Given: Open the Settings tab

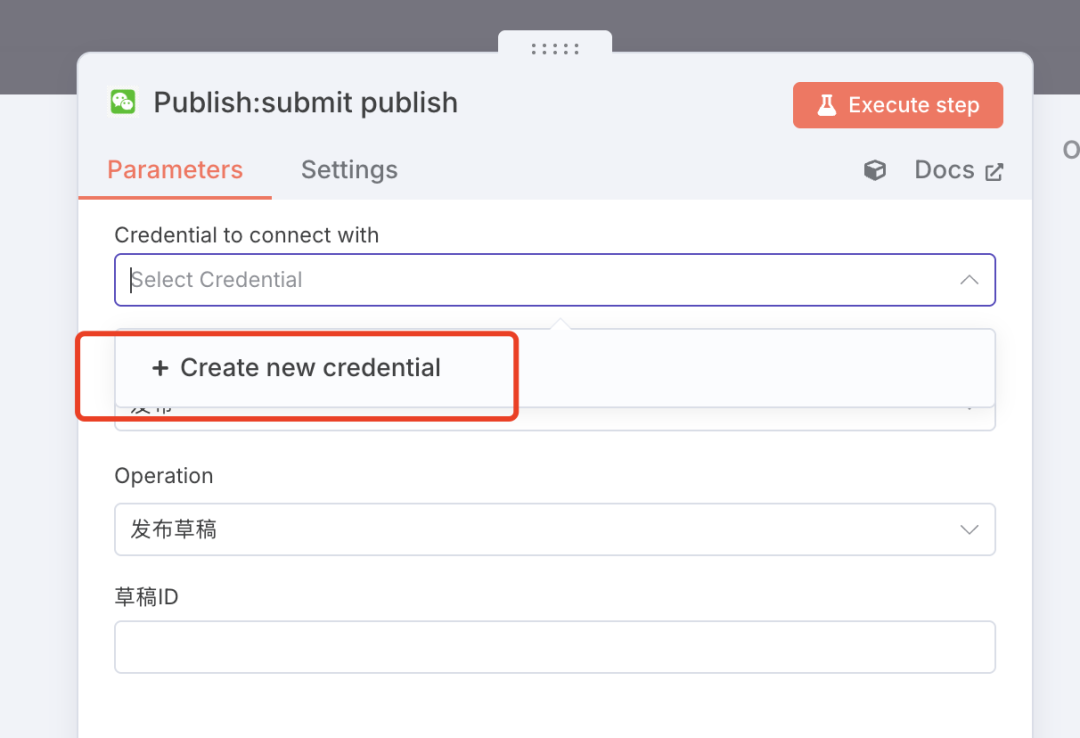Looking at the screenshot, I should pos(349,170).
